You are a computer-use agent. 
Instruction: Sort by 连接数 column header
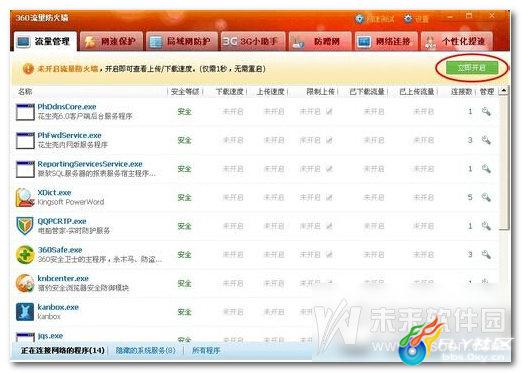click(461, 91)
